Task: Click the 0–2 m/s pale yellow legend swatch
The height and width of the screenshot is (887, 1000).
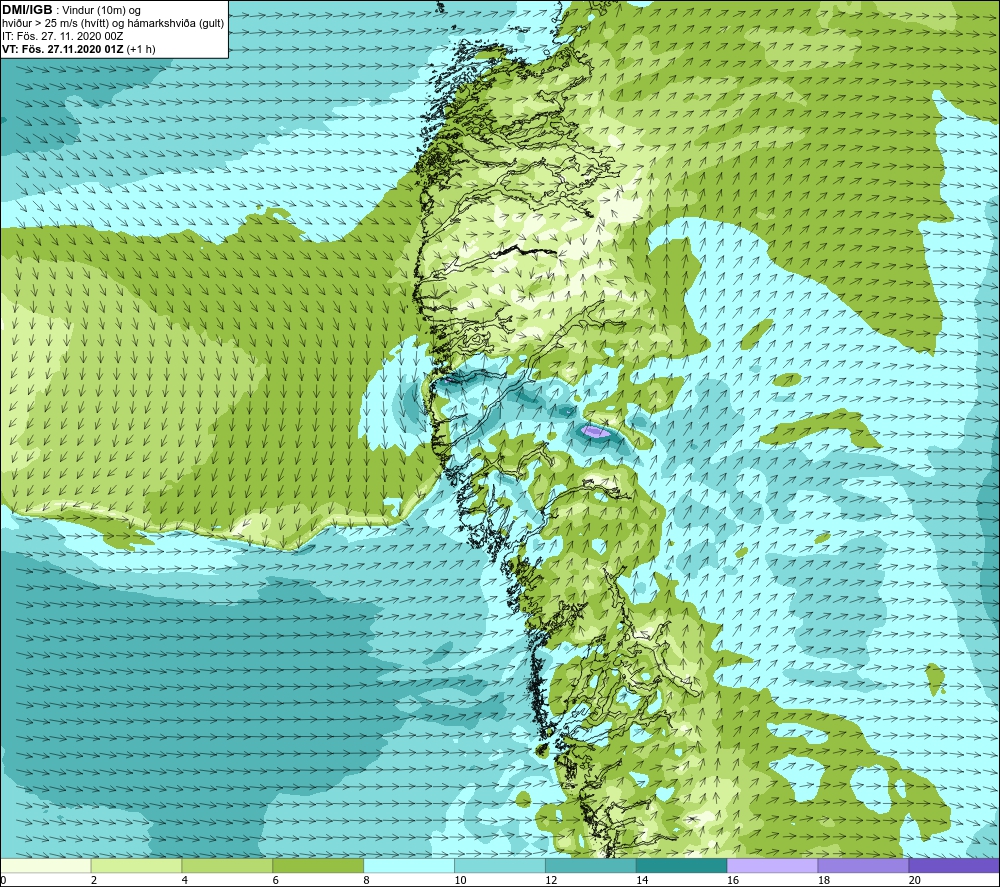Action: pos(46,865)
